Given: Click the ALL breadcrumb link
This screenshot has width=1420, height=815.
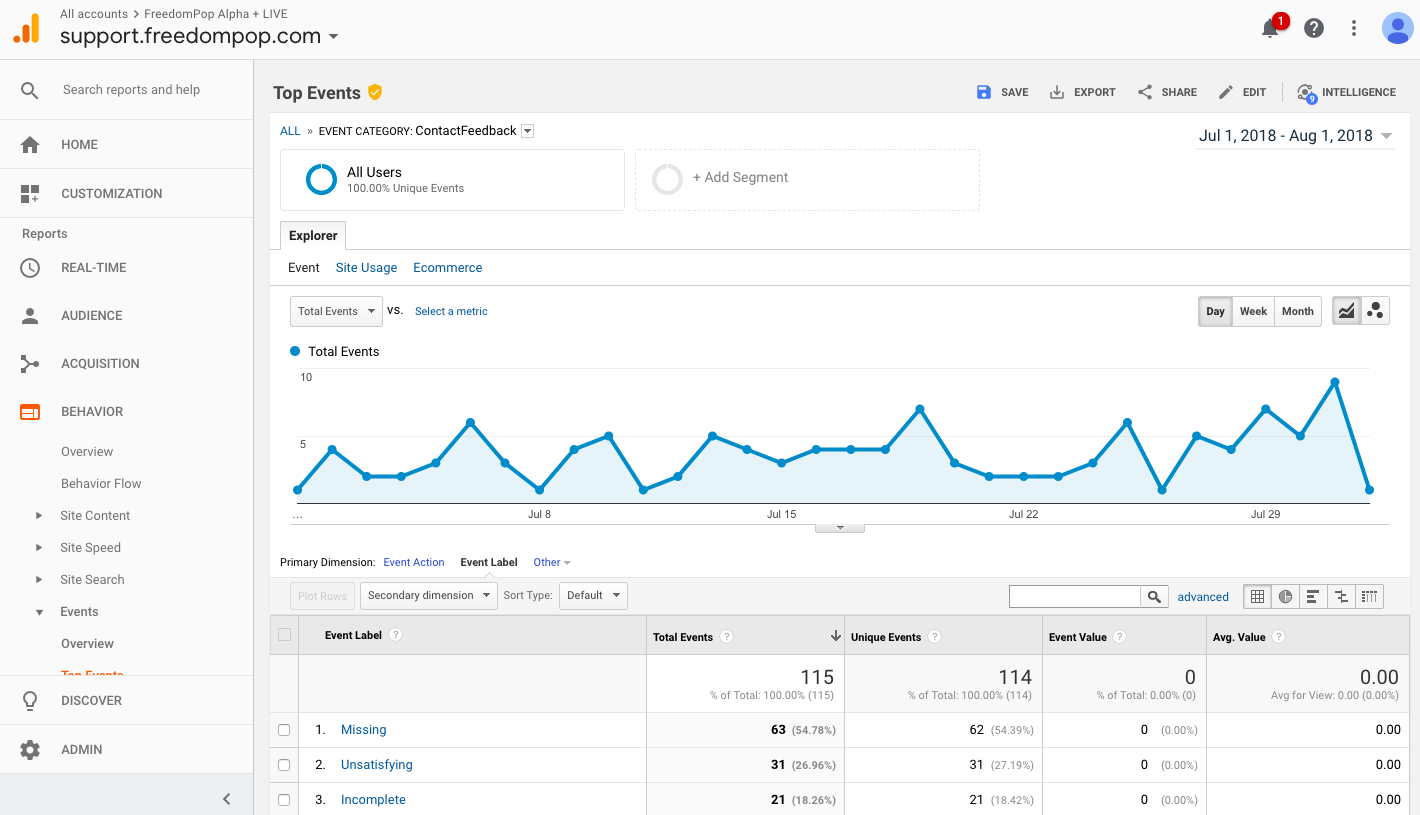Looking at the screenshot, I should (x=290, y=131).
